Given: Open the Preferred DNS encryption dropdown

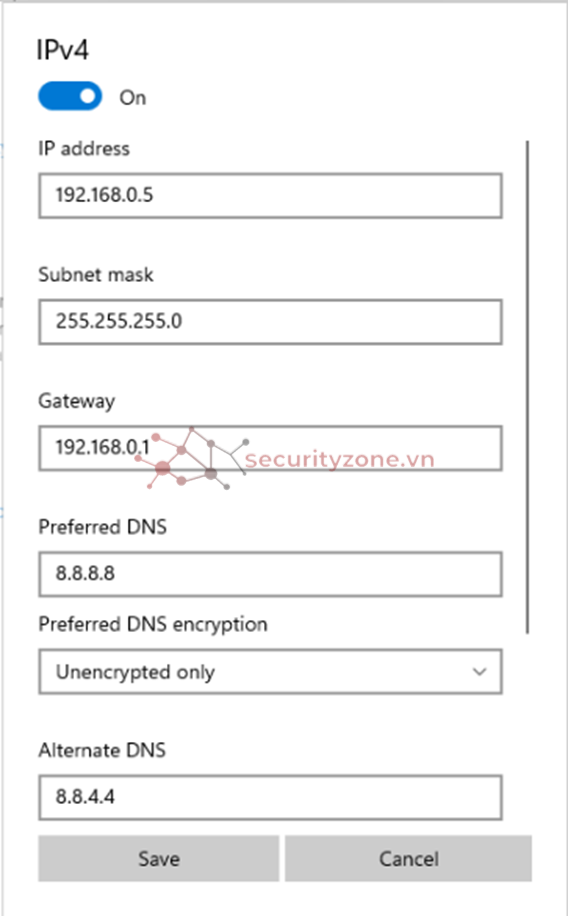Looking at the screenshot, I should point(271,671).
